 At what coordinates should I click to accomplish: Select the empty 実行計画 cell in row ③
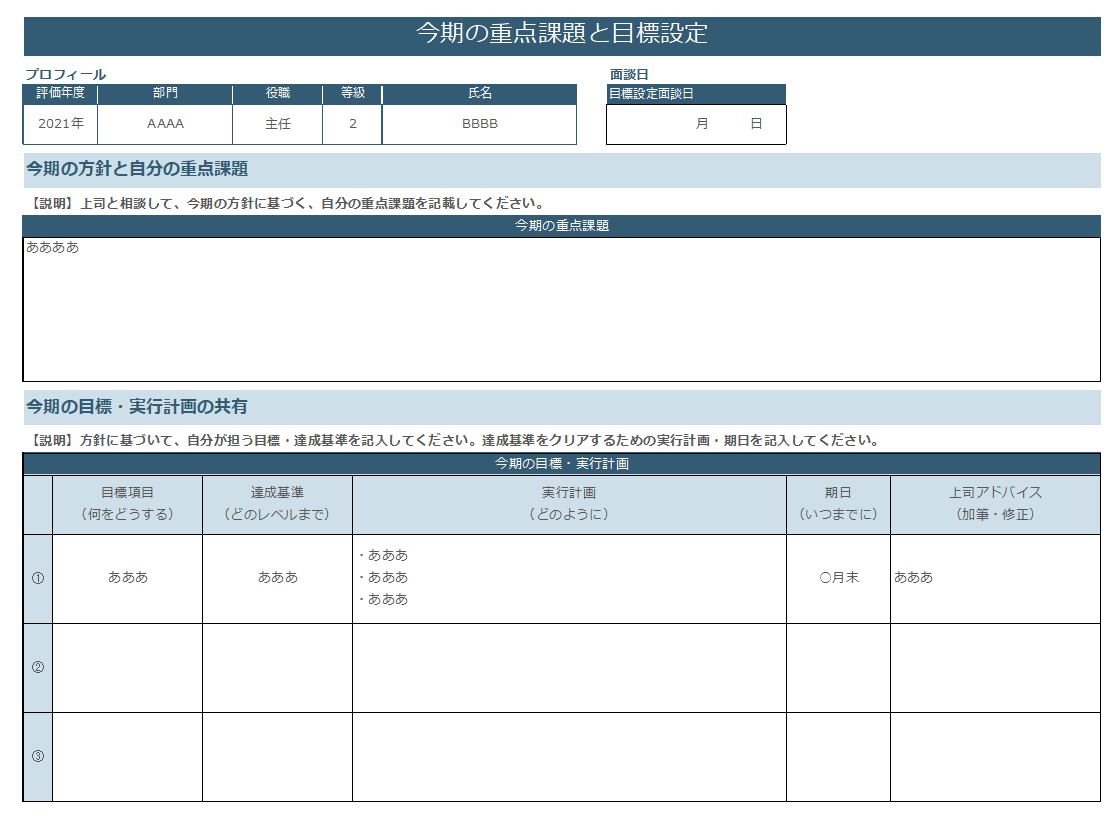click(x=569, y=756)
